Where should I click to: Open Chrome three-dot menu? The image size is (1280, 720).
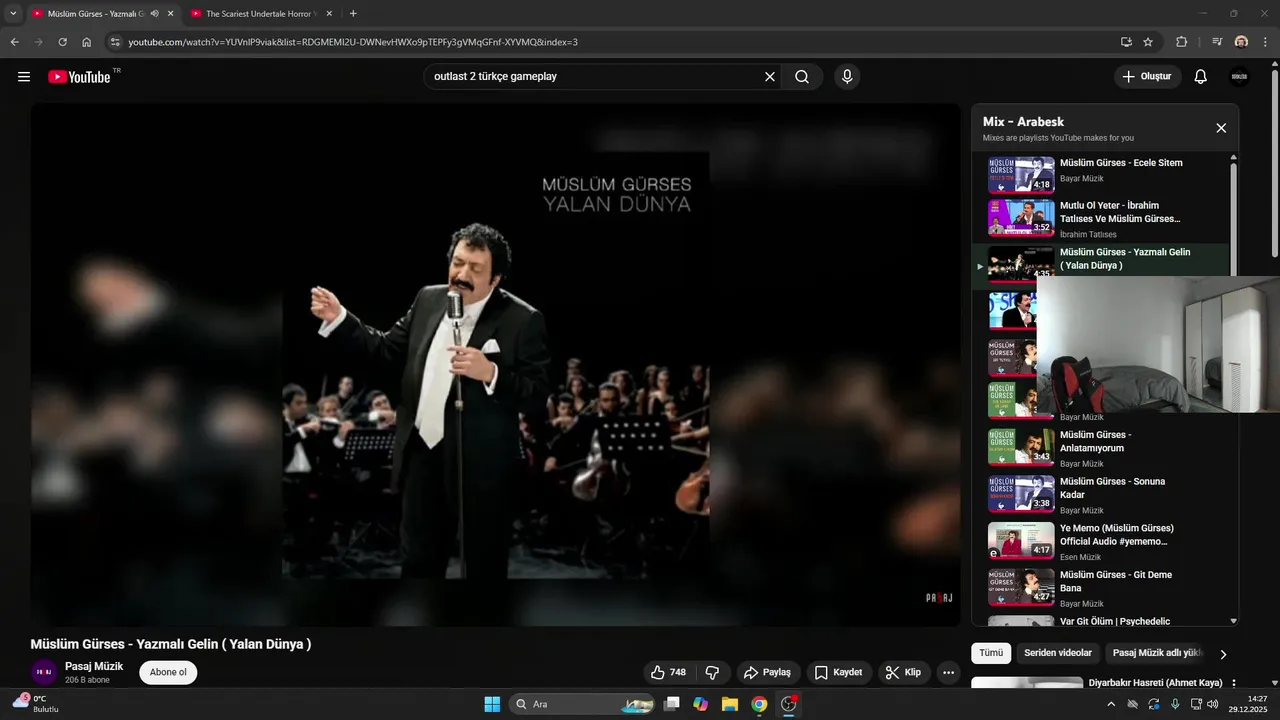1265,42
